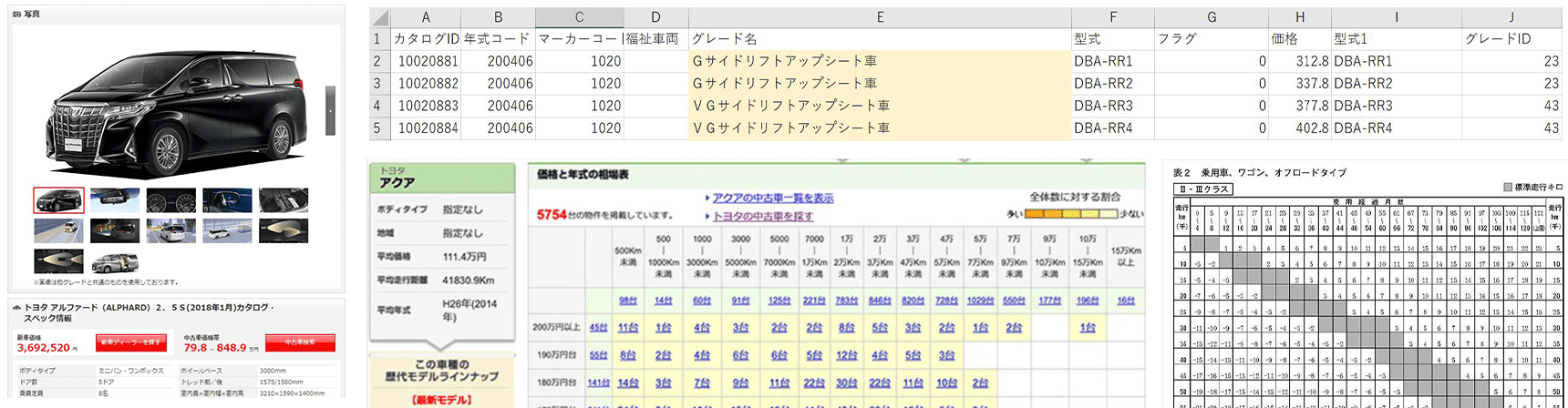
Task: Select row 2 header in spreadsheet
Action: point(377,61)
